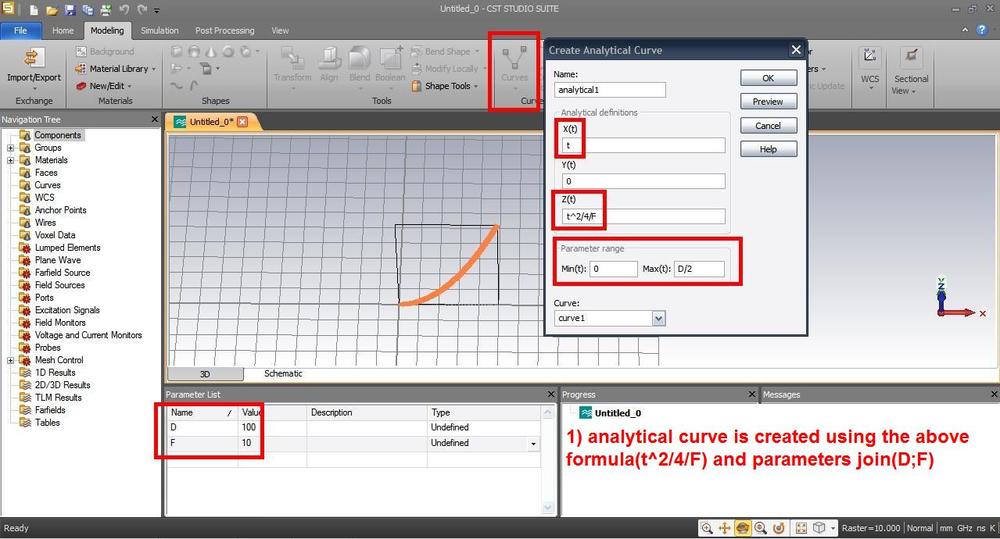Click the New project icon in quick access toolbar
Screen dimensions: 1000x539
34,10
